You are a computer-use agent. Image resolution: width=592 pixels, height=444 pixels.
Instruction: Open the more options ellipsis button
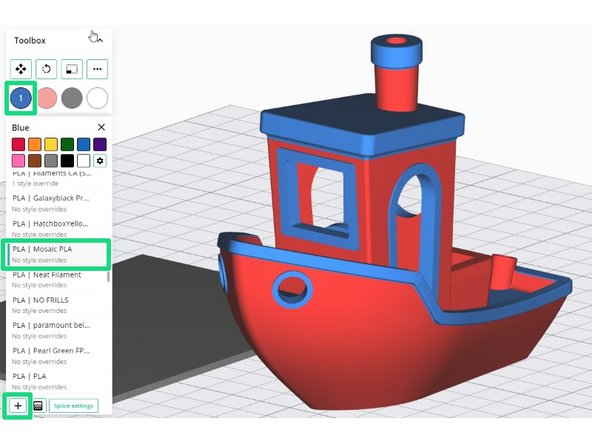pos(97,69)
